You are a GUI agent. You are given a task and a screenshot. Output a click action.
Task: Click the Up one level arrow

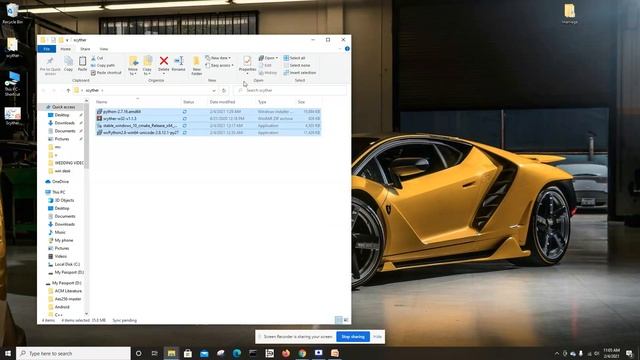pos(68,90)
